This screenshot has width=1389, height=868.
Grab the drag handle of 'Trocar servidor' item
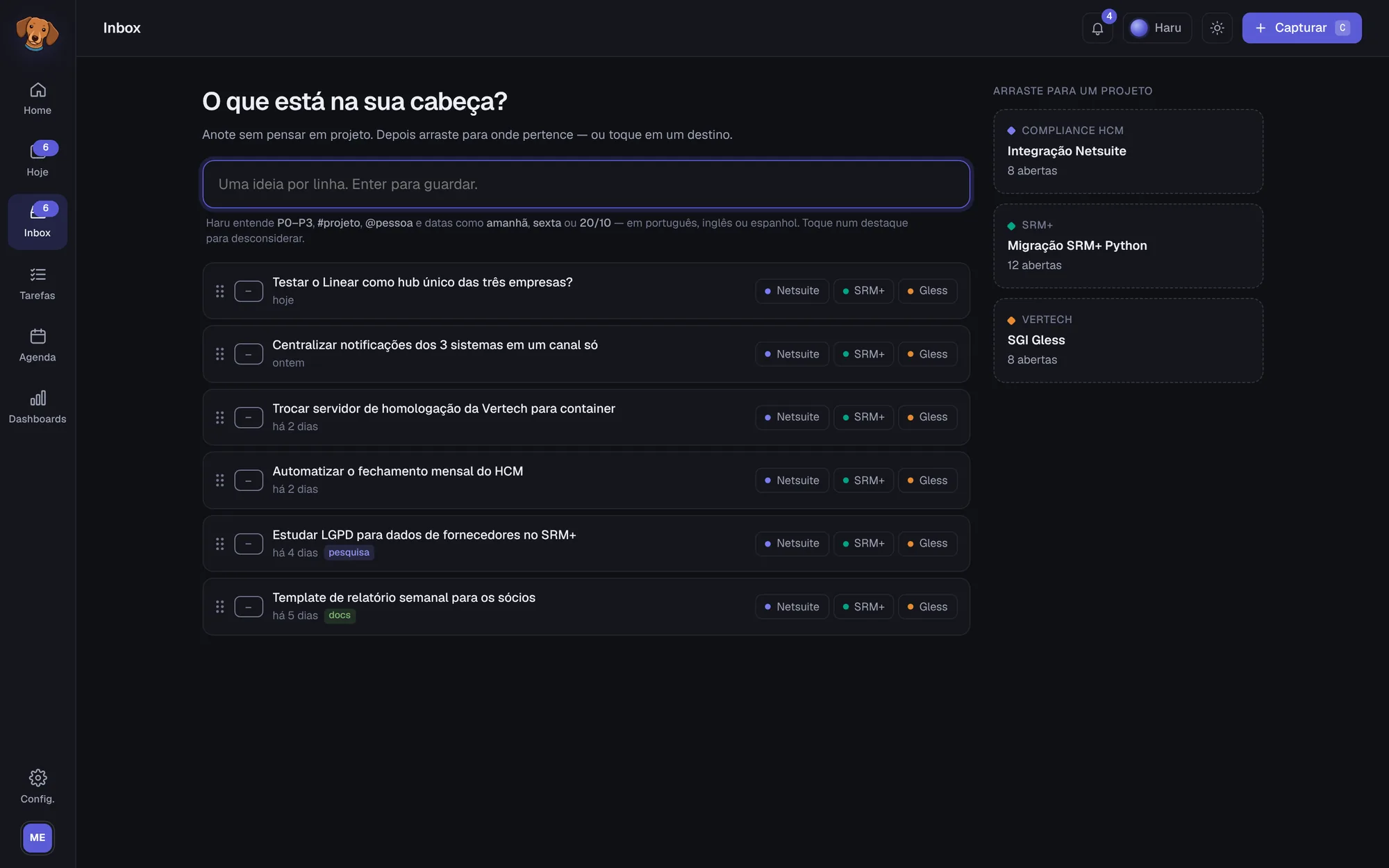(x=219, y=417)
